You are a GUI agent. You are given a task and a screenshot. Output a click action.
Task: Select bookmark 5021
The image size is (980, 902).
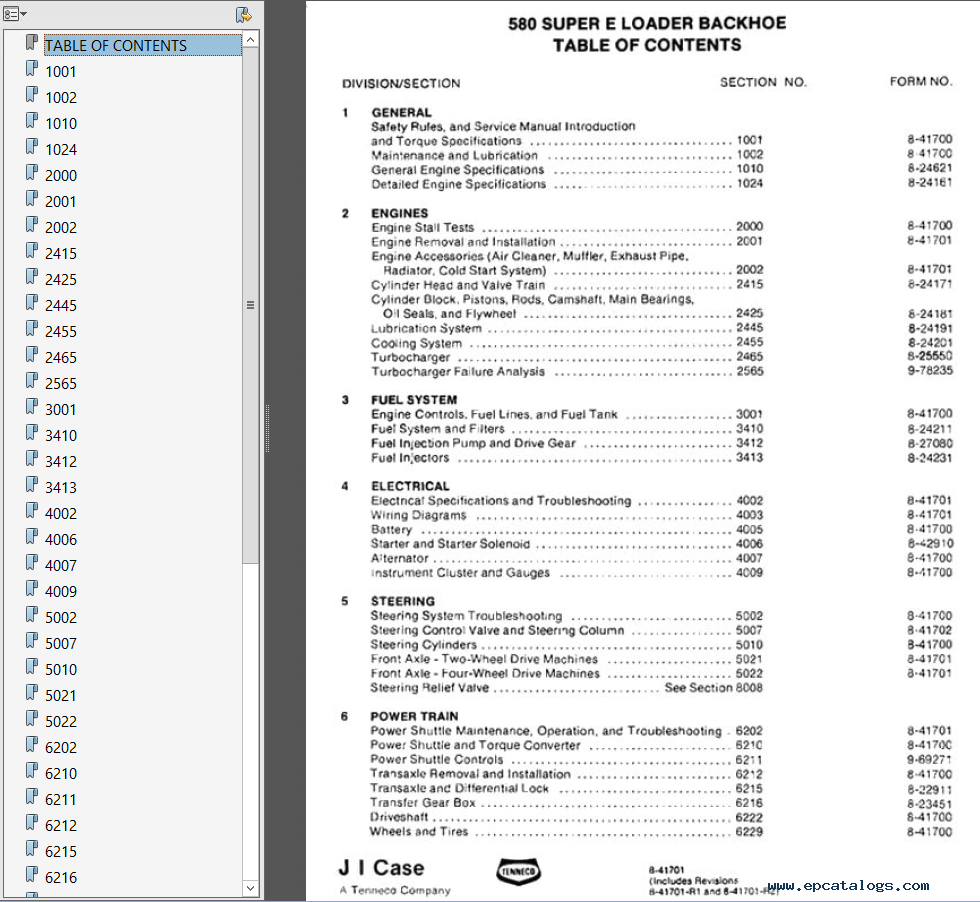[61, 696]
